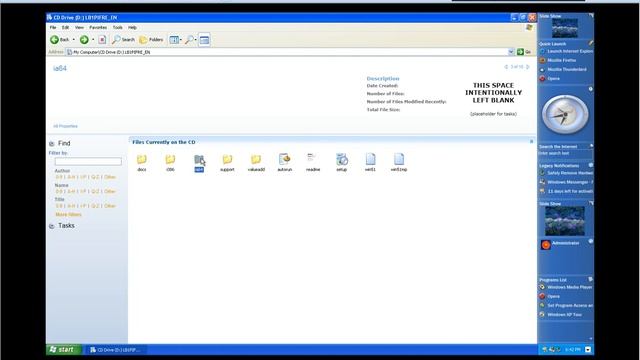Open the File menu
Image resolution: width=640 pixels, height=360 pixels.
(x=53, y=27)
